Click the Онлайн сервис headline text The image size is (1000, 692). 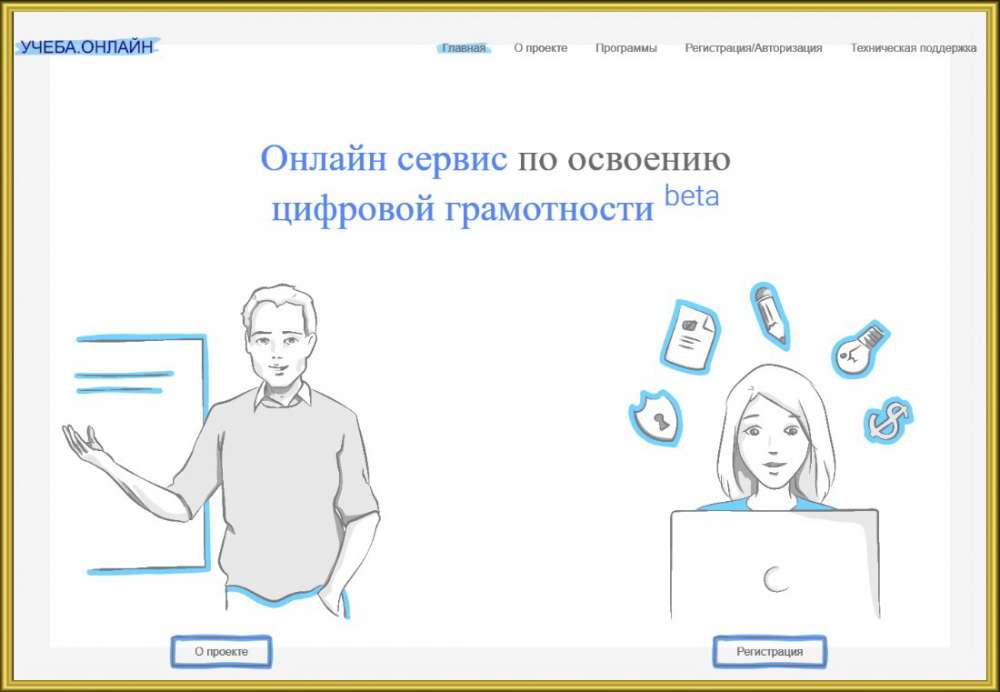[383, 158]
